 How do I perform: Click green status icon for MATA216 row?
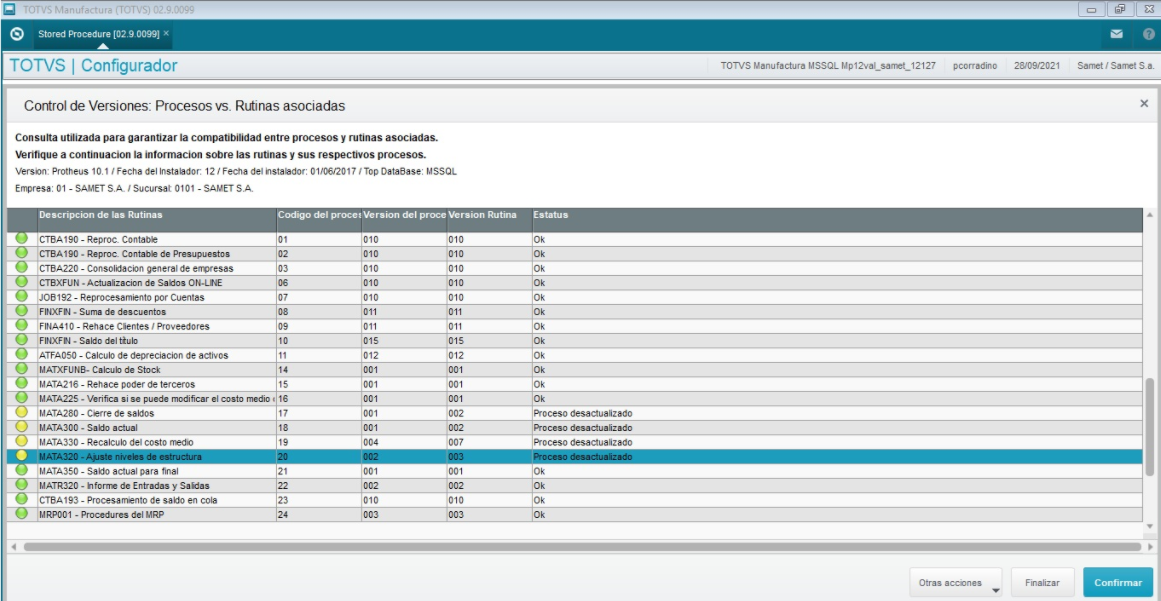pos(21,383)
